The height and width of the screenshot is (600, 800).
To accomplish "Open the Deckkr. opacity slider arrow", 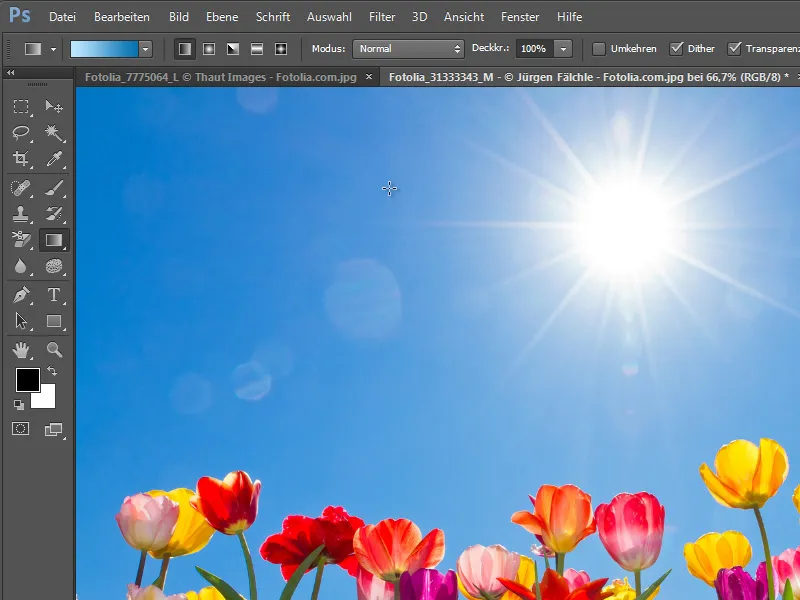I will pos(563,49).
